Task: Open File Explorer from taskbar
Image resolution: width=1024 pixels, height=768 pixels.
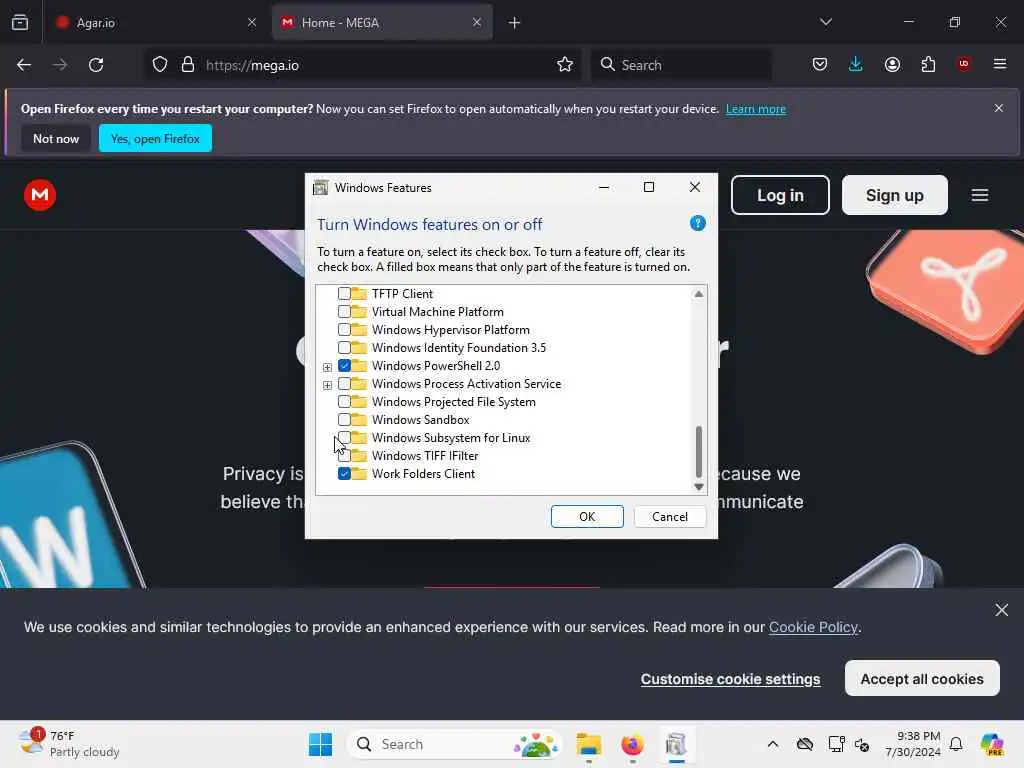Action: tap(588, 744)
